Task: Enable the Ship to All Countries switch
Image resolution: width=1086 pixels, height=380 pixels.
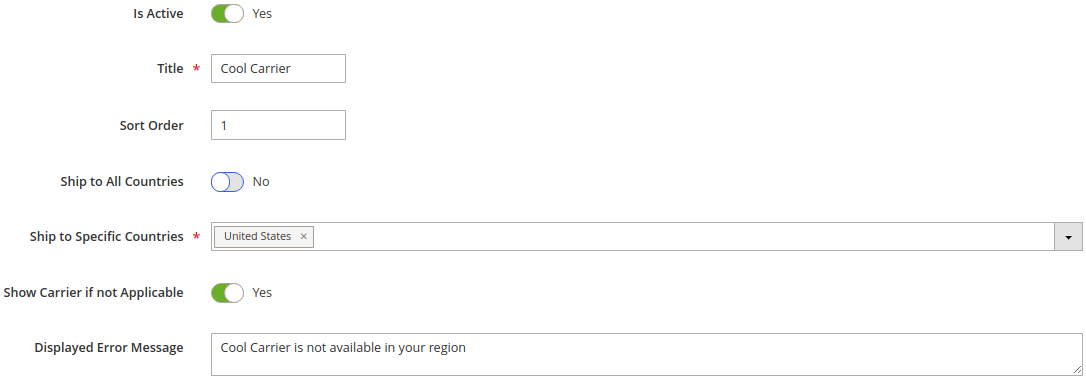Action: 227,182
